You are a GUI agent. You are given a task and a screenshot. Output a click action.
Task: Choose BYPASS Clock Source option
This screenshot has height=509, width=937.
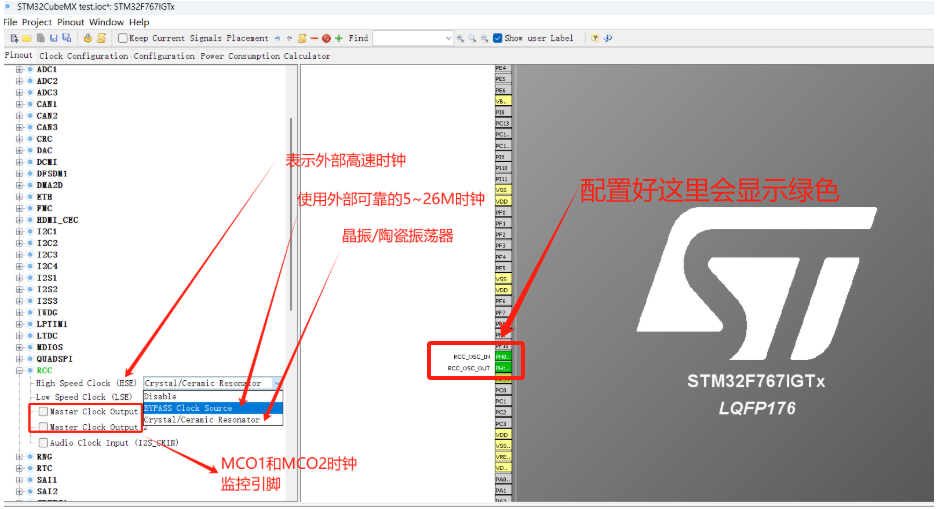click(213, 408)
